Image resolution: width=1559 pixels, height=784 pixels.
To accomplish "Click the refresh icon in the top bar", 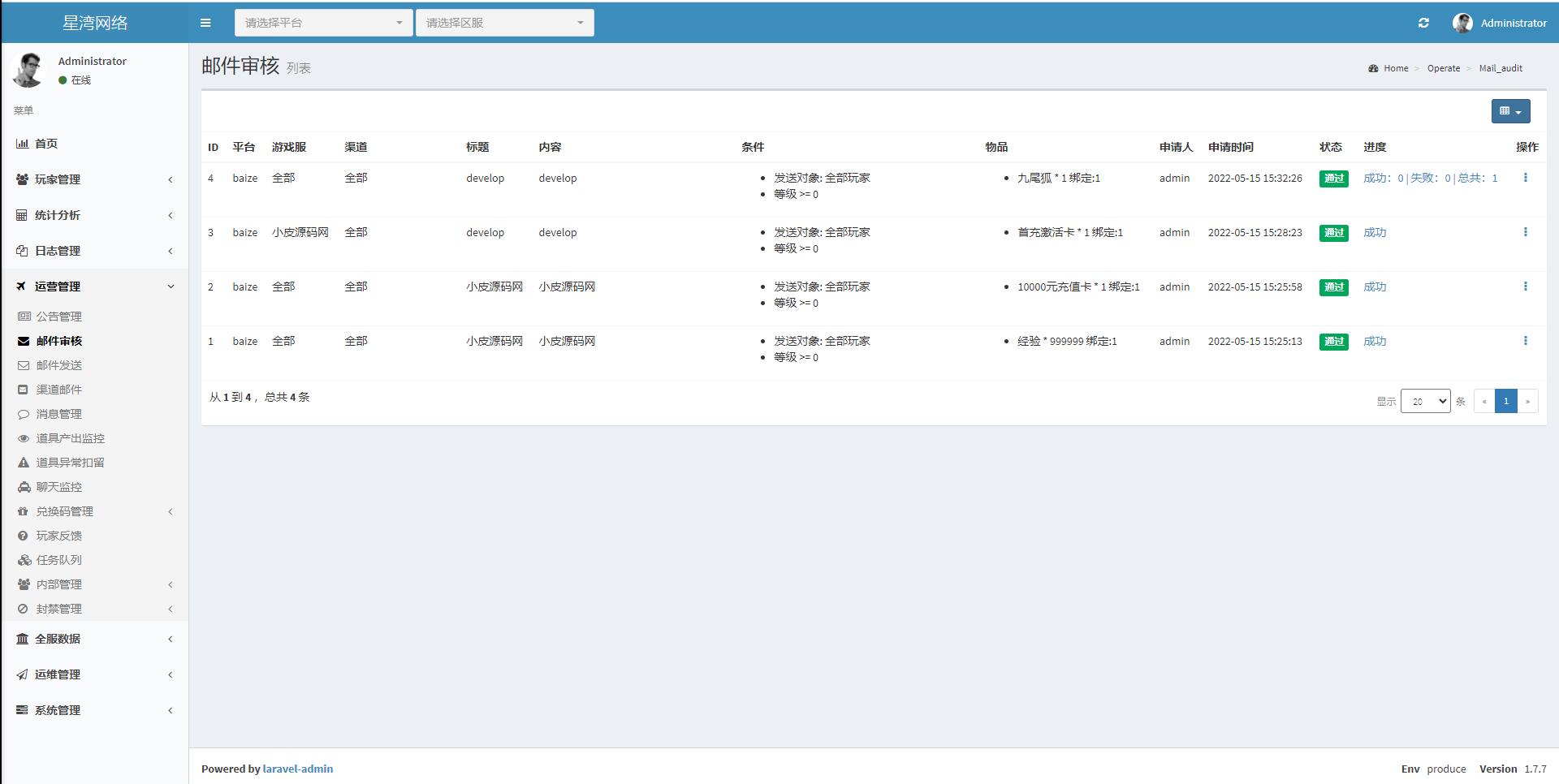I will (1423, 22).
